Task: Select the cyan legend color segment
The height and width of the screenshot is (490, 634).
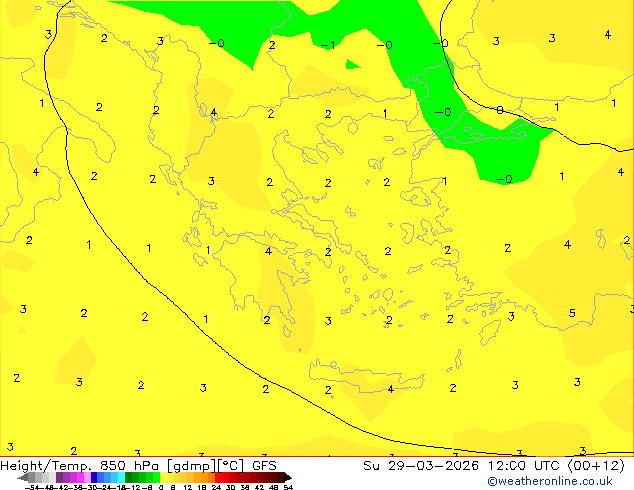Action: 121,477
